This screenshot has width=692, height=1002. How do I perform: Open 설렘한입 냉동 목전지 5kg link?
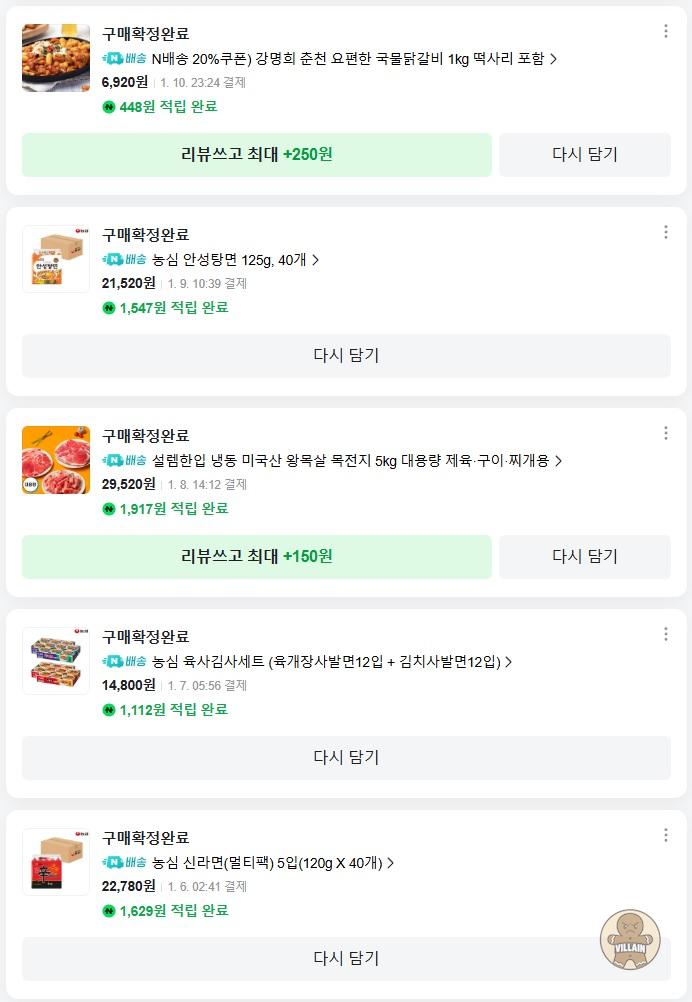click(350, 461)
